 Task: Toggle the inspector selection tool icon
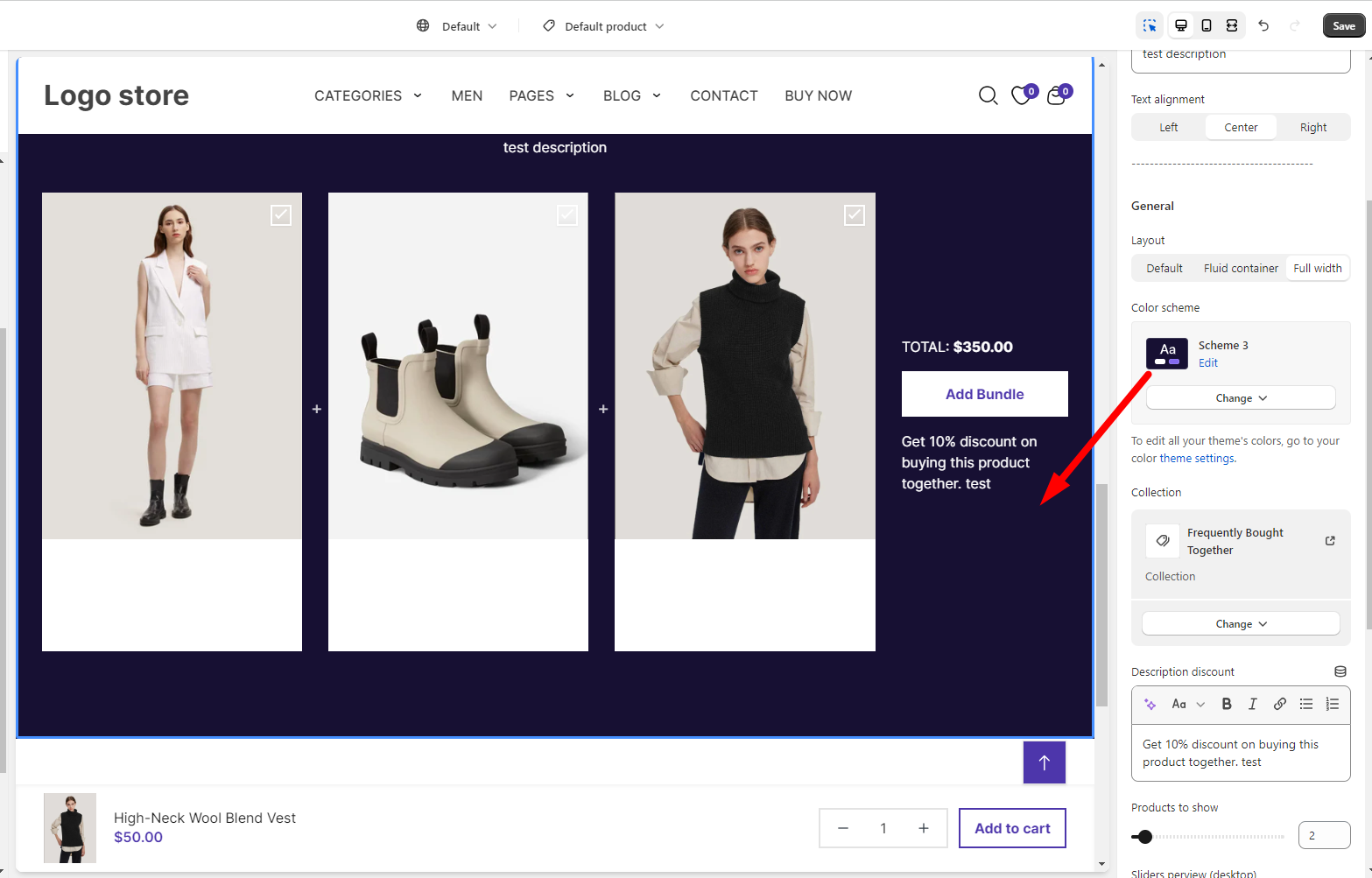[1150, 25]
